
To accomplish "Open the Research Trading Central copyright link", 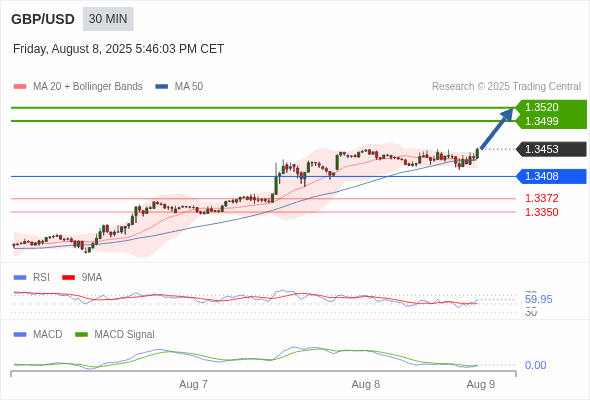I will [x=506, y=87].
